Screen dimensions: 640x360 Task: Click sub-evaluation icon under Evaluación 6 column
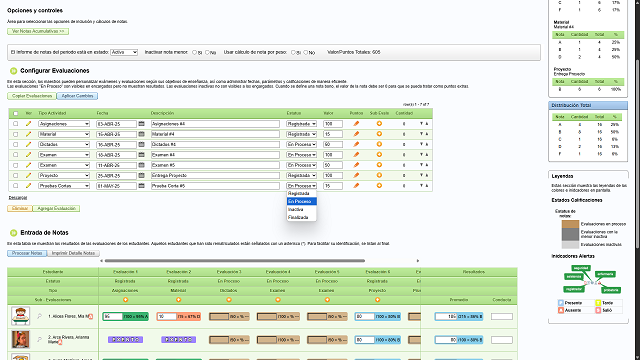[x=378, y=300]
